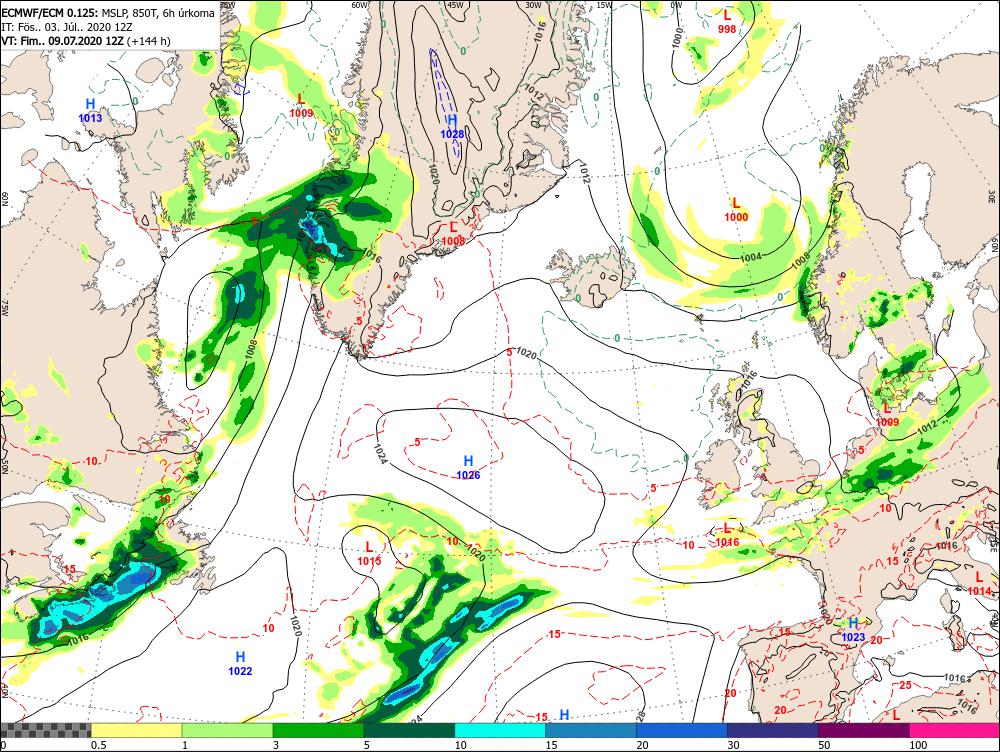
Task: Click the 60W longitude label
Action: click(360, 4)
